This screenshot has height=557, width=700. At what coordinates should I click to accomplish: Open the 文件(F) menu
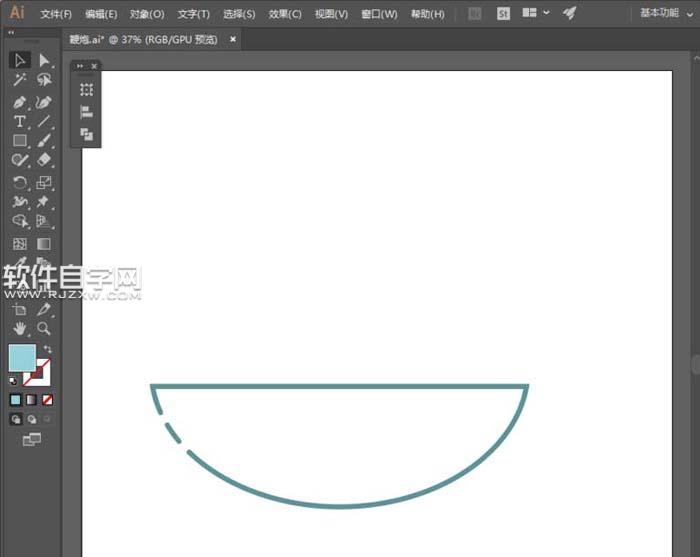tap(56, 14)
